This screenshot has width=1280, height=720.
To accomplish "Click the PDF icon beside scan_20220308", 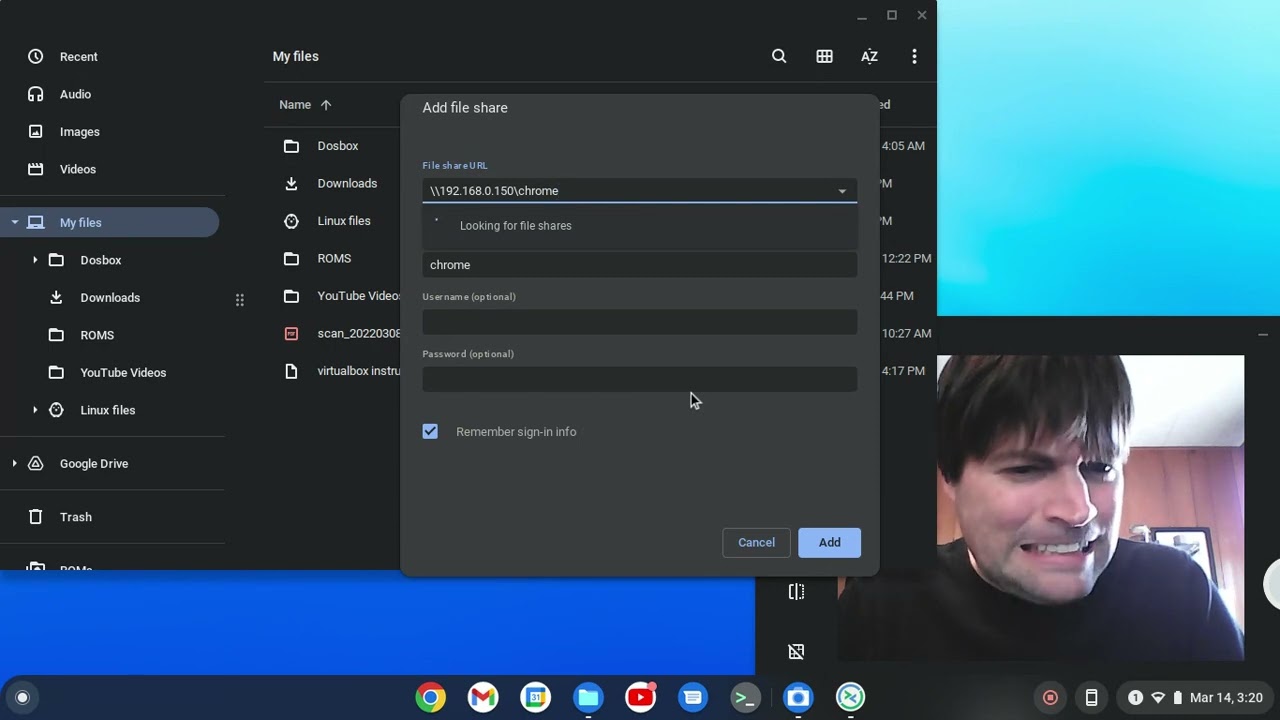I will click(x=291, y=333).
